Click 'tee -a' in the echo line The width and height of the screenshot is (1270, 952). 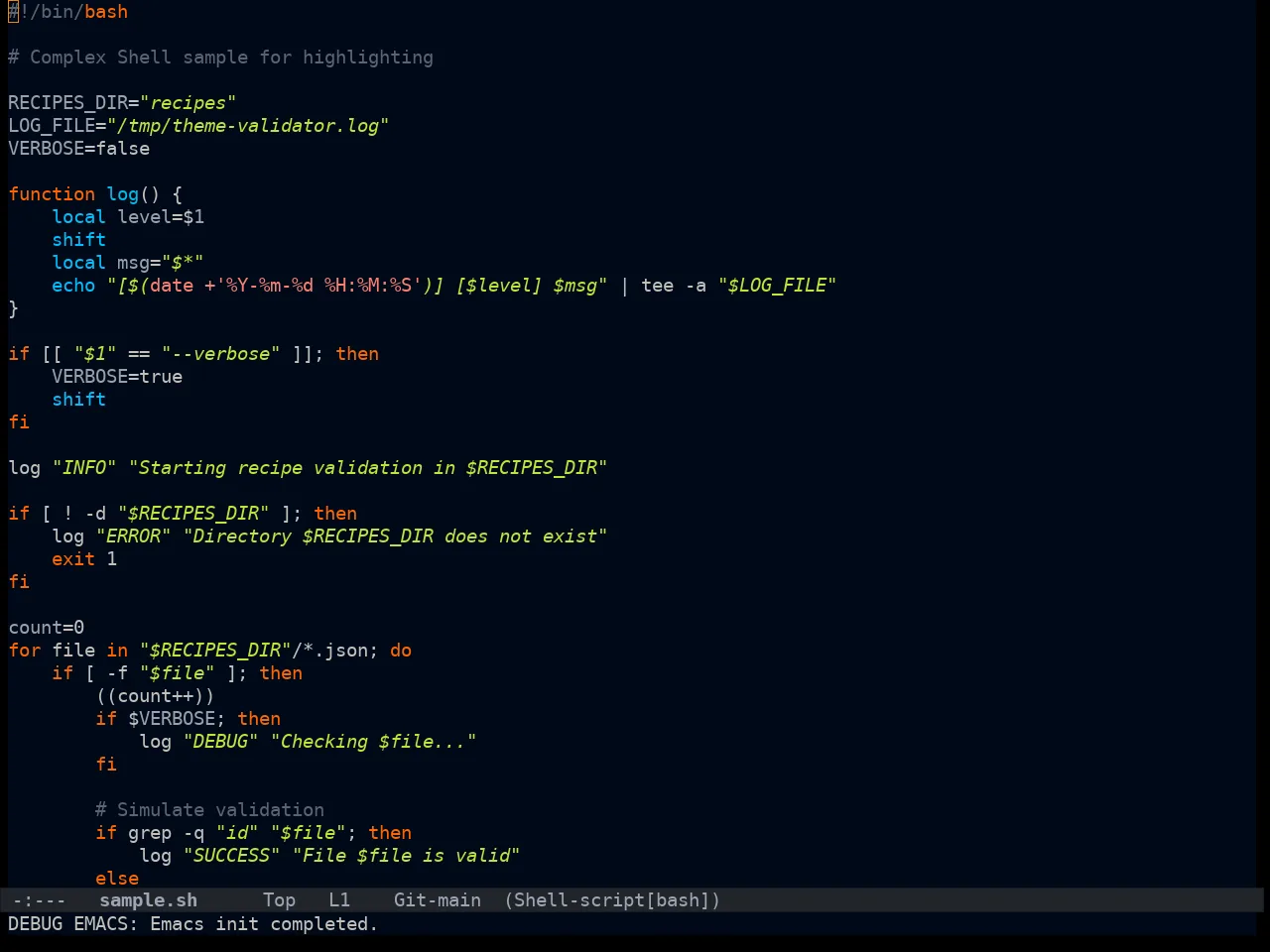[674, 286]
